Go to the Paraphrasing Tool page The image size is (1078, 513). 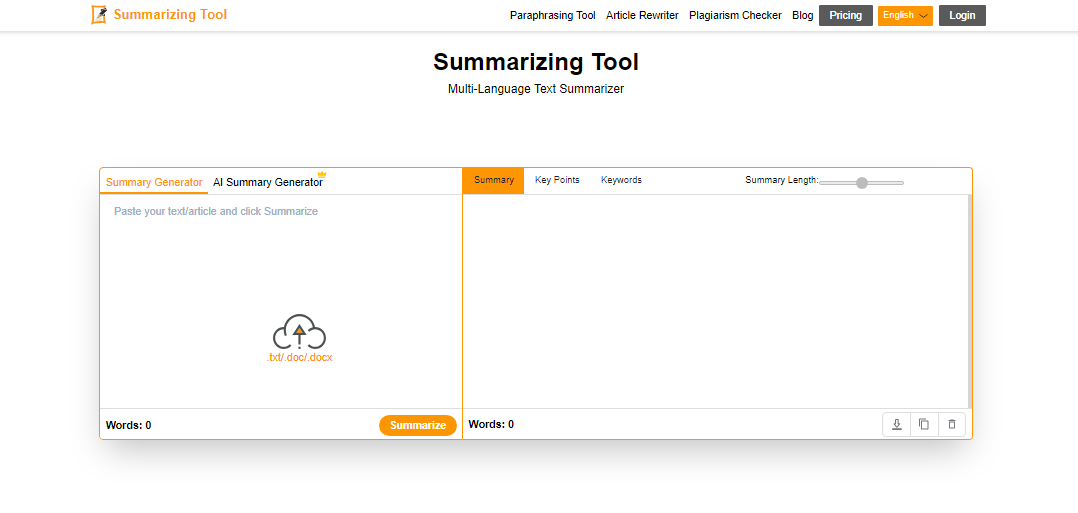click(x=552, y=15)
